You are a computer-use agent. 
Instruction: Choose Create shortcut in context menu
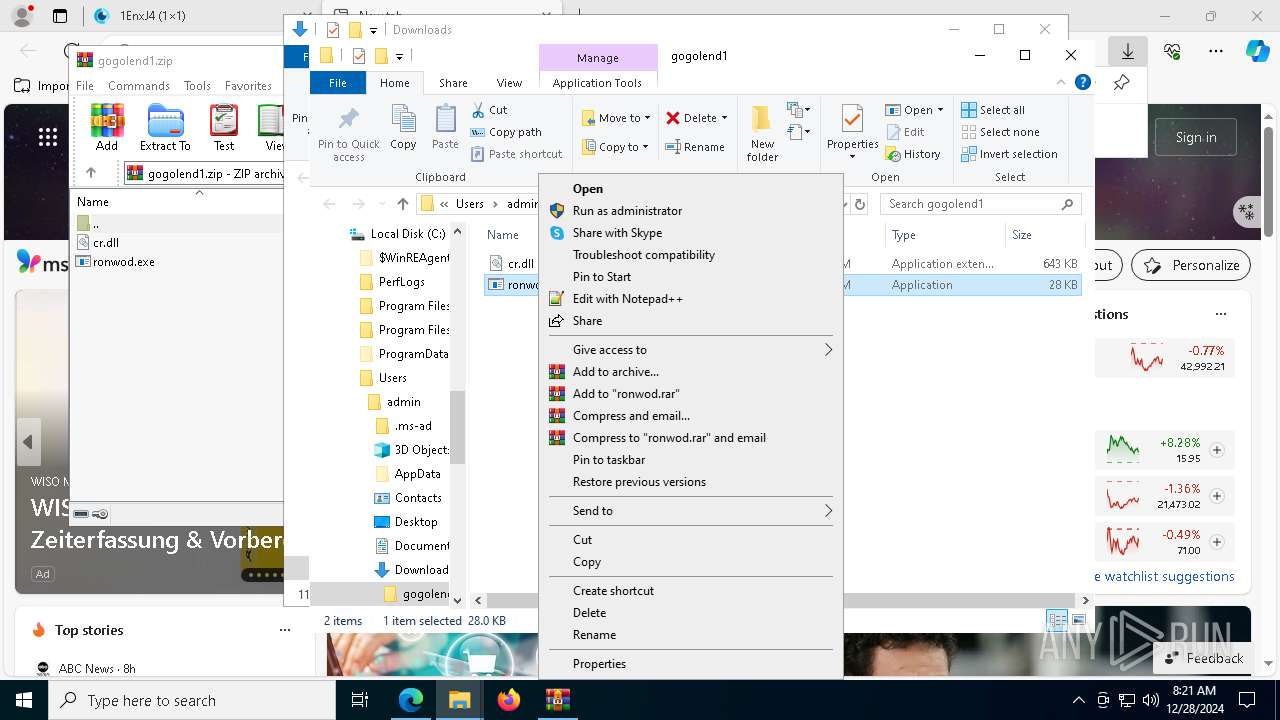(613, 591)
